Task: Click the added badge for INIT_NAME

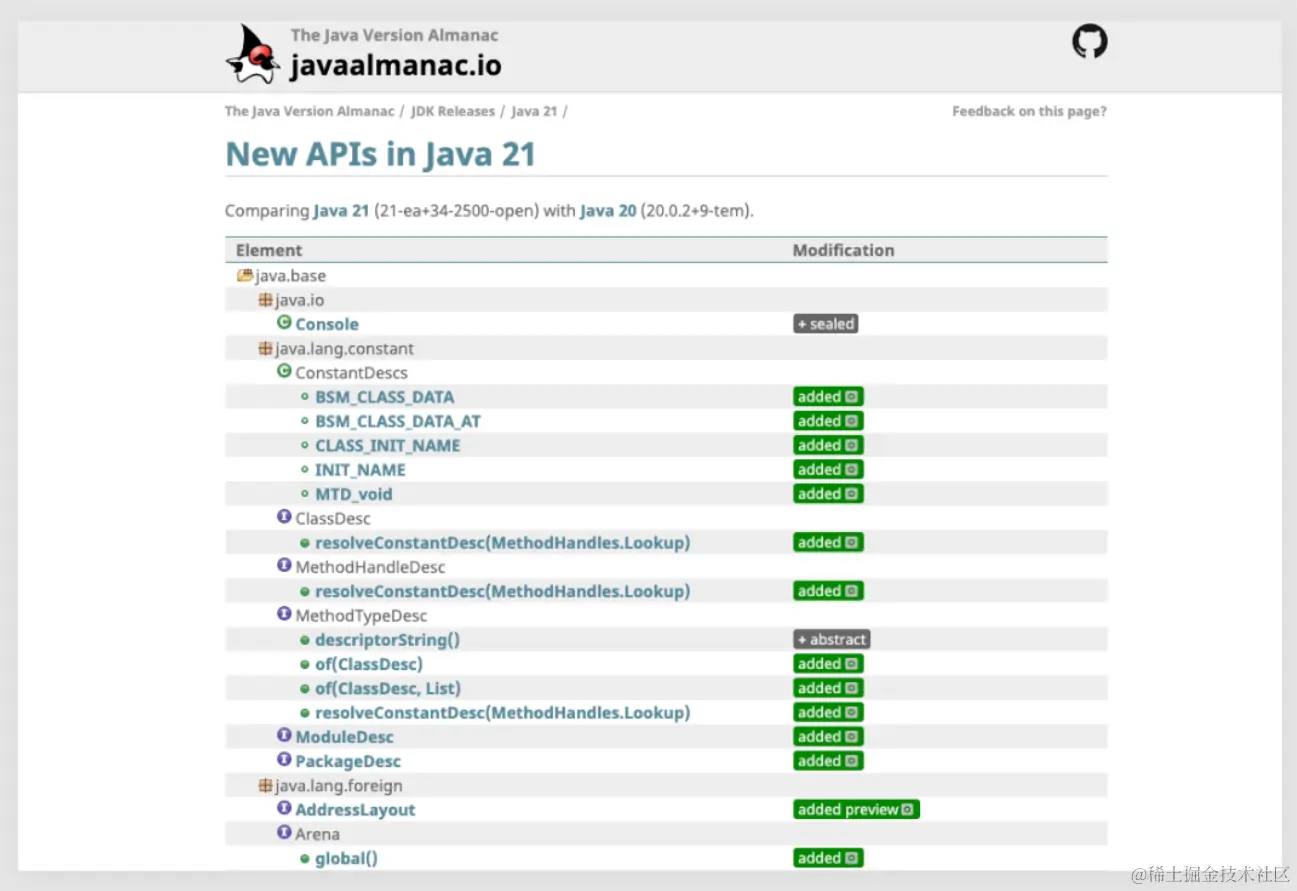Action: tap(828, 470)
